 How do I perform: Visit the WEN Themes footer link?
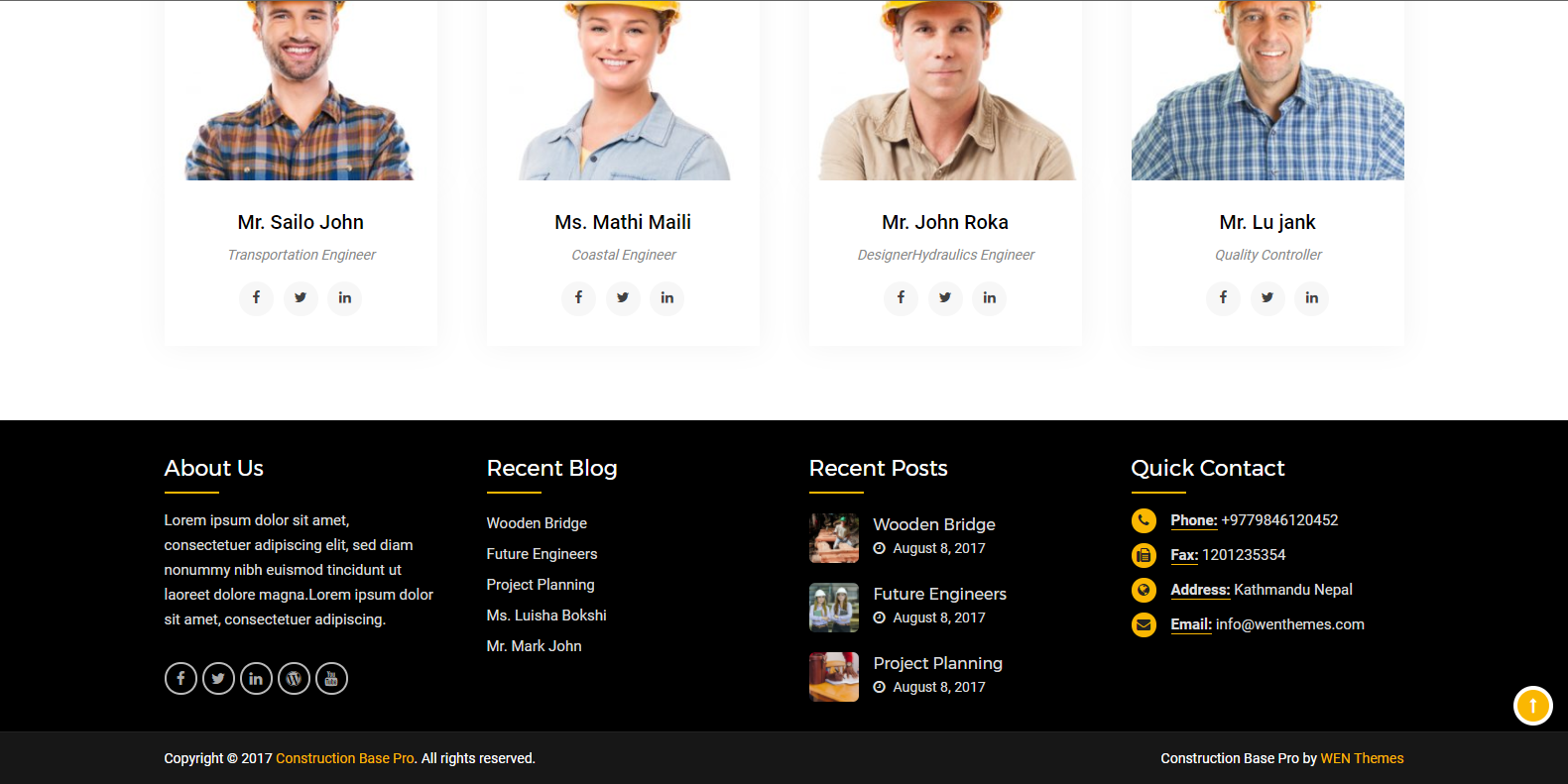click(1362, 758)
